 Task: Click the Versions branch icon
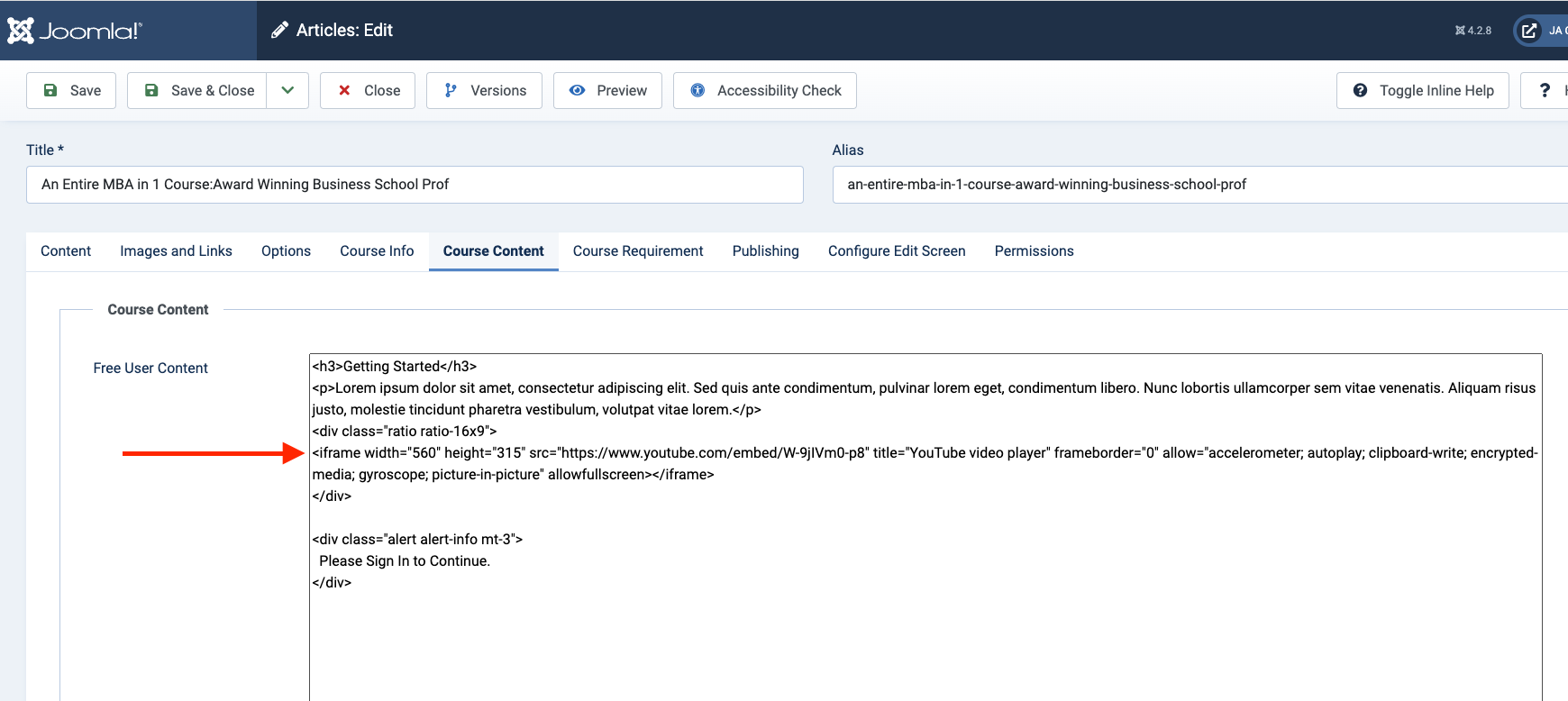[451, 90]
